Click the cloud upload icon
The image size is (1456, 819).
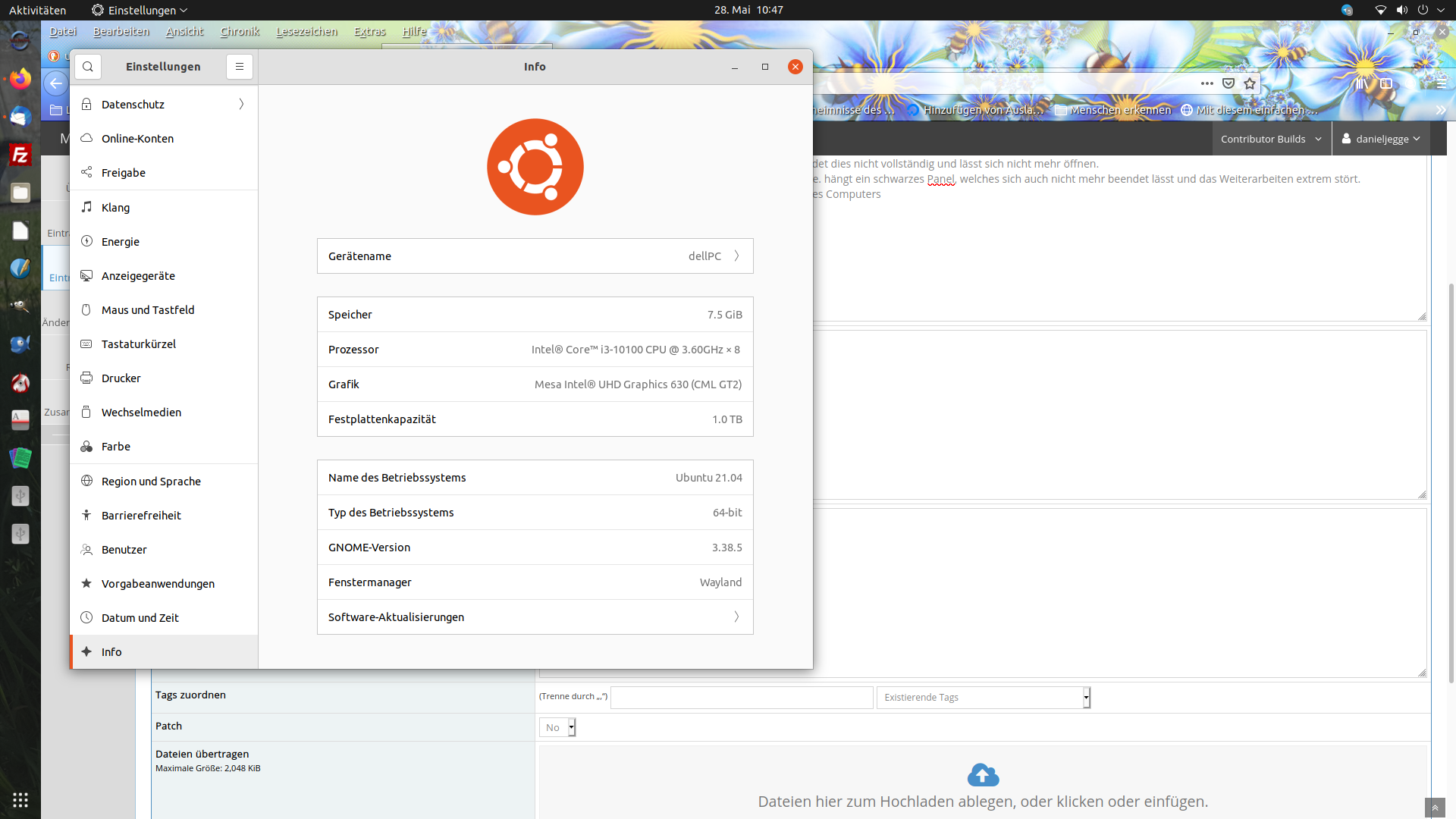pos(983,774)
